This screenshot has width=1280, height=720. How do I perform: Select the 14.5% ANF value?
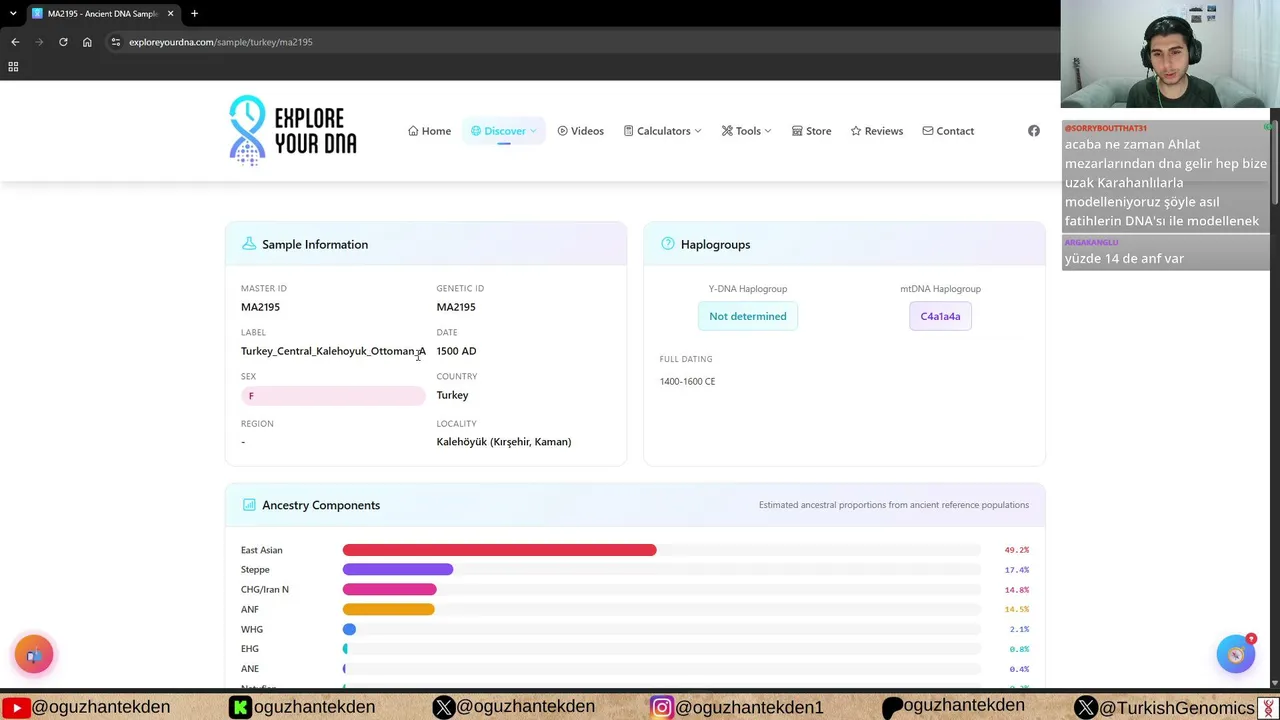tap(1017, 609)
